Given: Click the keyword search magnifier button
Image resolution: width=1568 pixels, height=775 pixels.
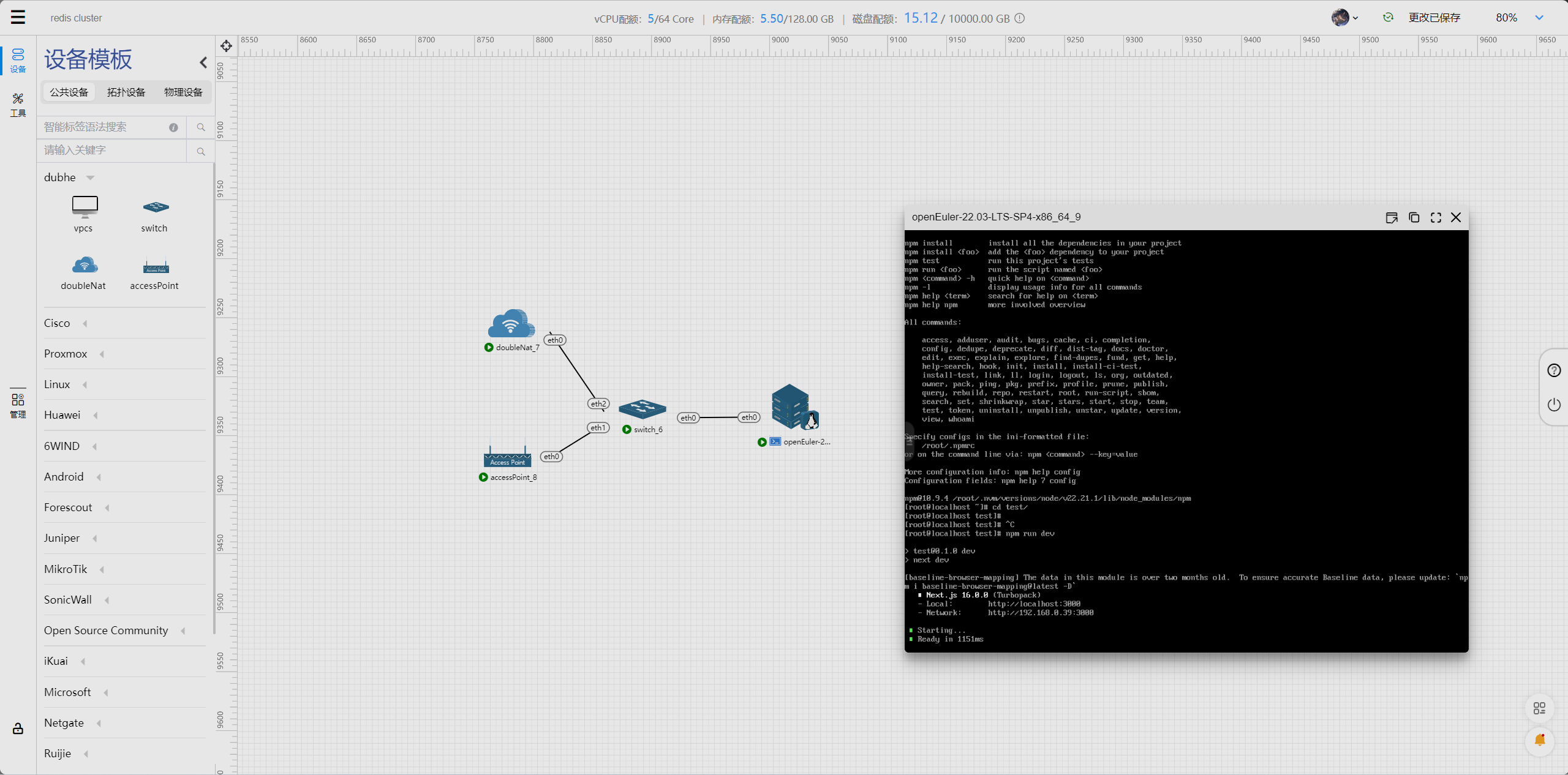Looking at the screenshot, I should pos(201,151).
